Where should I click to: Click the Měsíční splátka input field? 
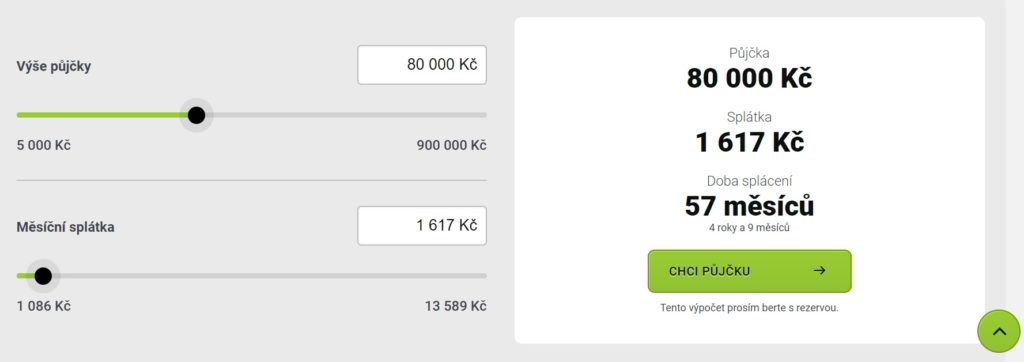coord(422,225)
